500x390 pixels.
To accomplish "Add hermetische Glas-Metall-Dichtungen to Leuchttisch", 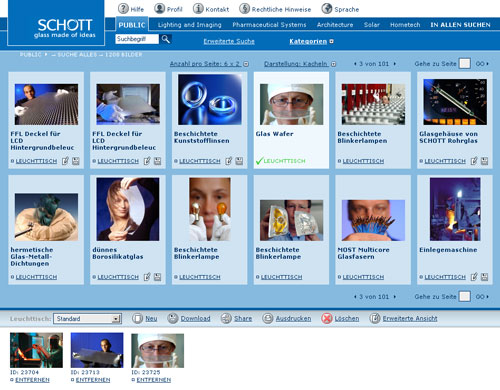I will [36, 277].
